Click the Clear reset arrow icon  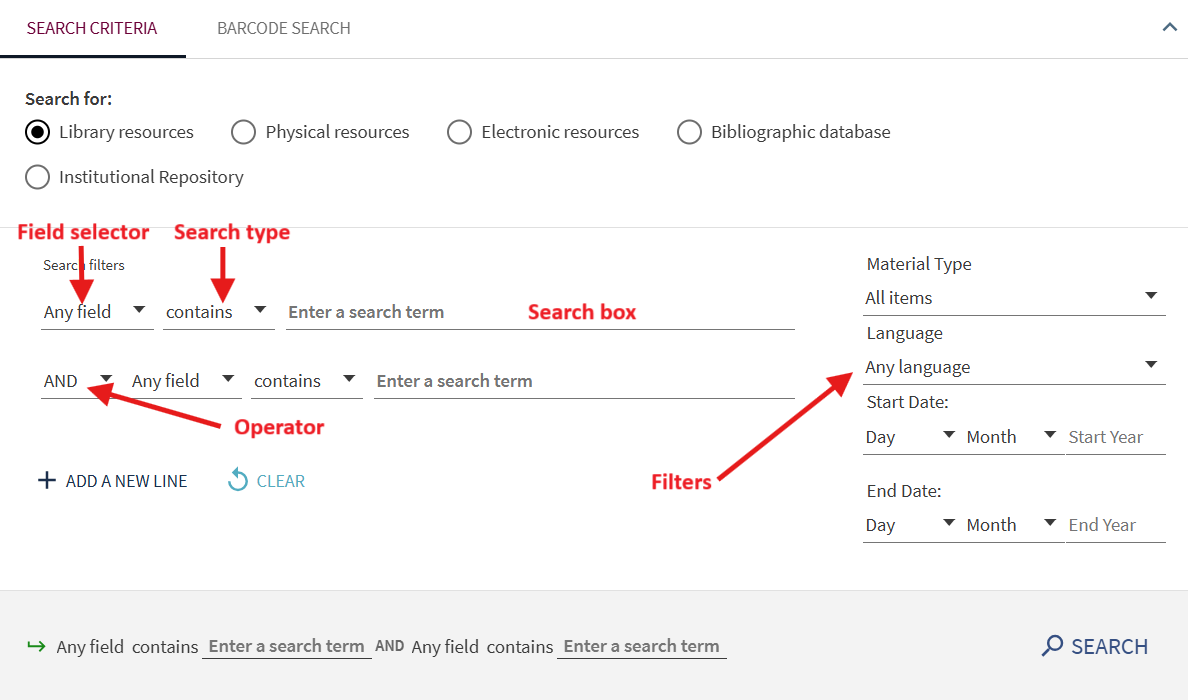[238, 481]
